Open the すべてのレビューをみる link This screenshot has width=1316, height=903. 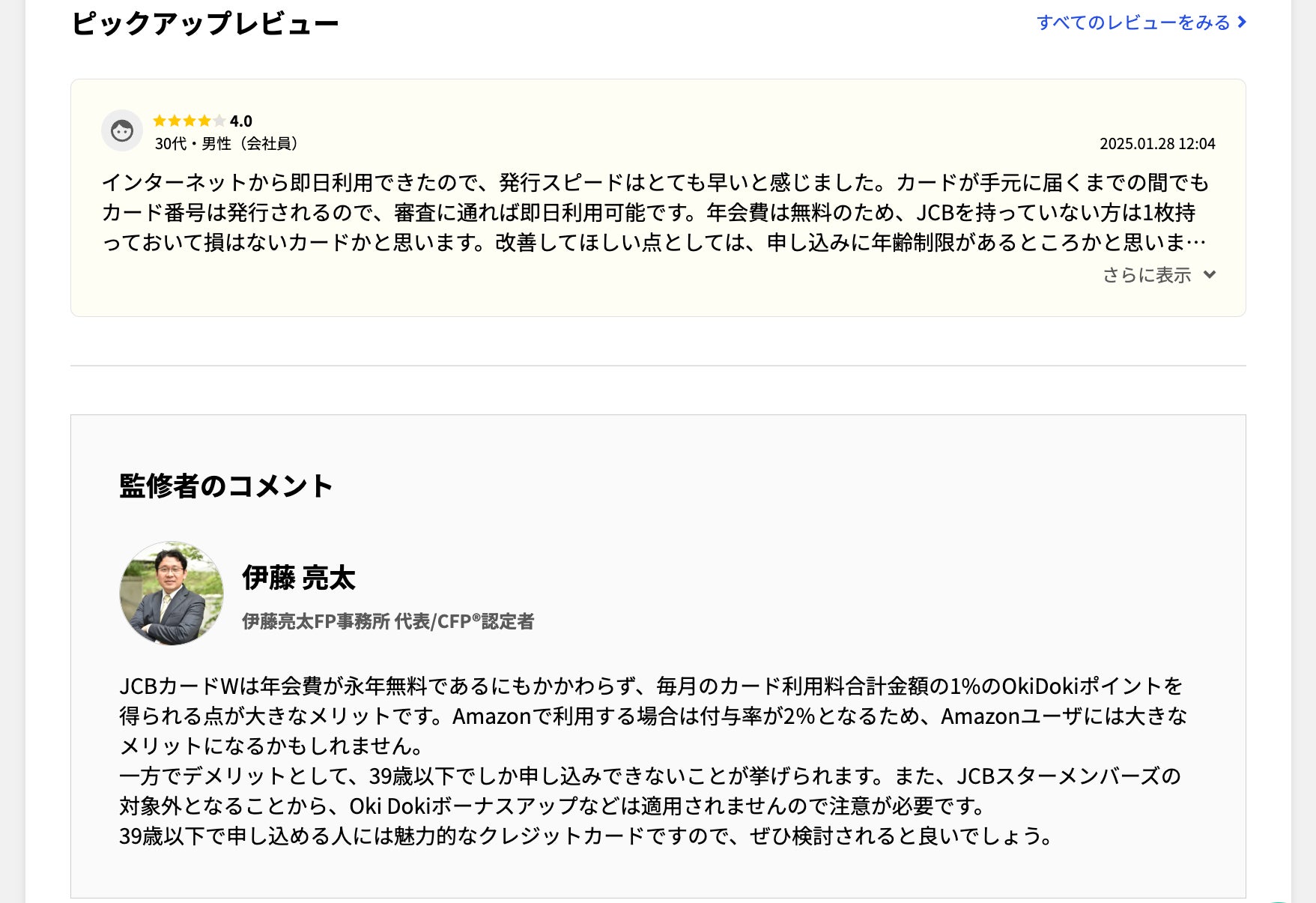tap(1132, 22)
